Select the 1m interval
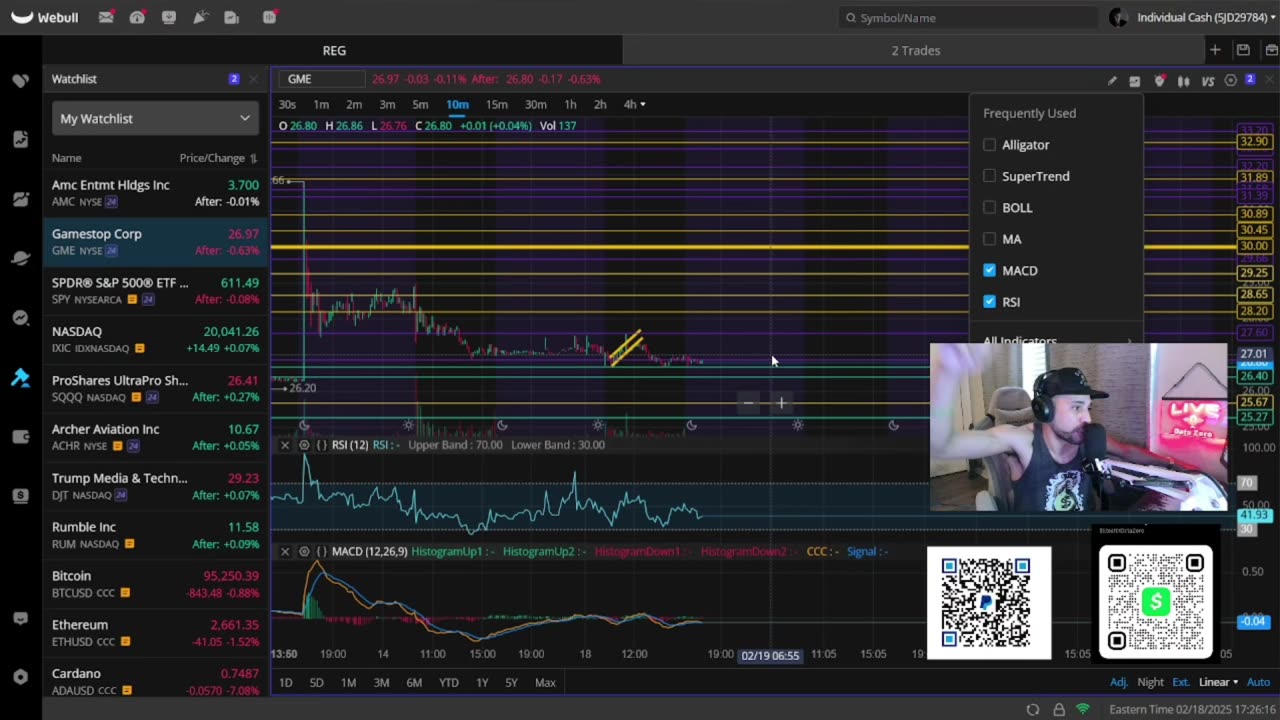The width and height of the screenshot is (1280, 720). [321, 104]
